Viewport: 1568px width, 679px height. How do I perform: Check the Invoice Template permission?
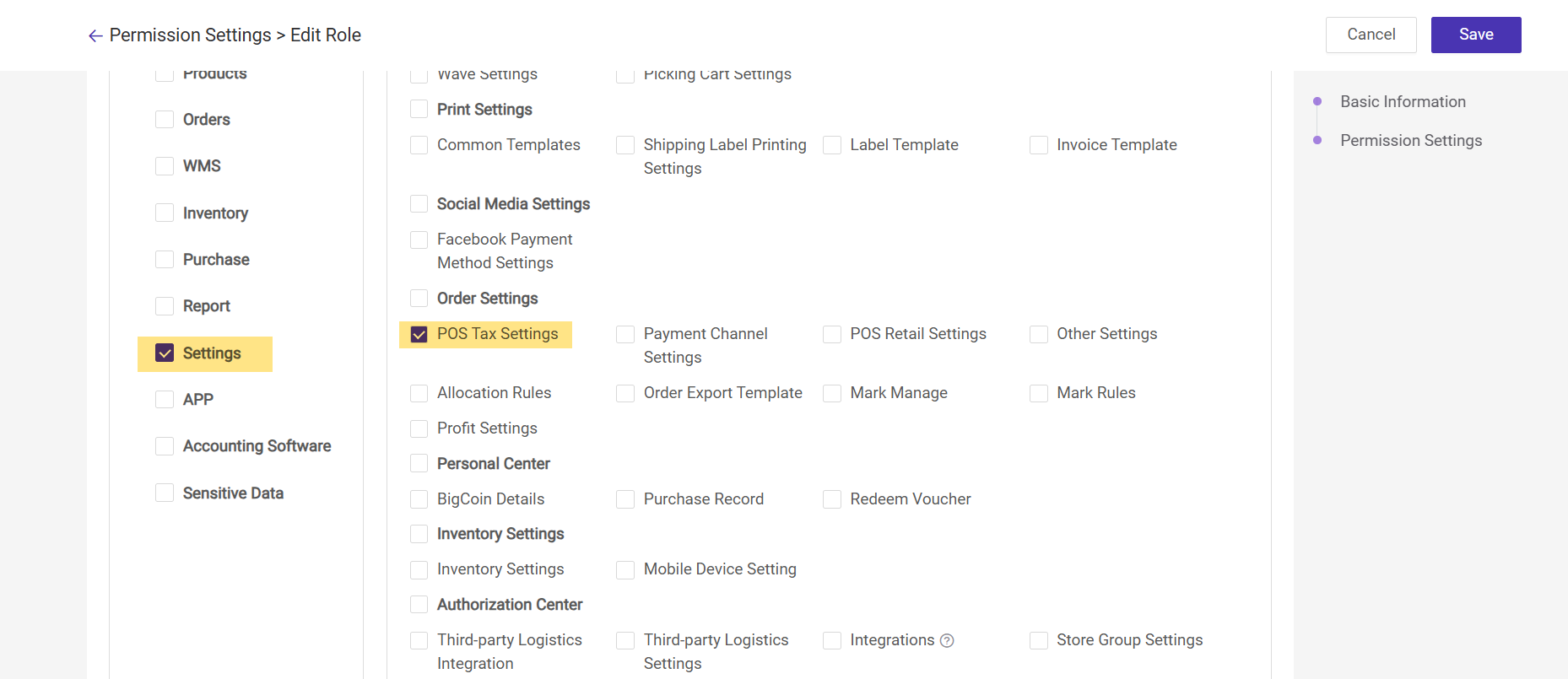tap(1039, 145)
